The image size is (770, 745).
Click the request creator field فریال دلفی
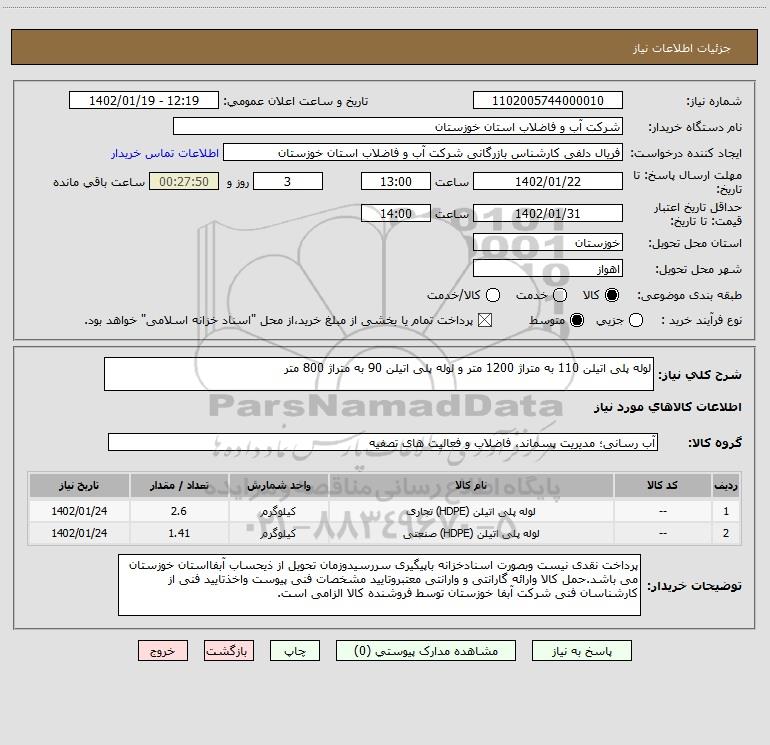(x=423, y=152)
